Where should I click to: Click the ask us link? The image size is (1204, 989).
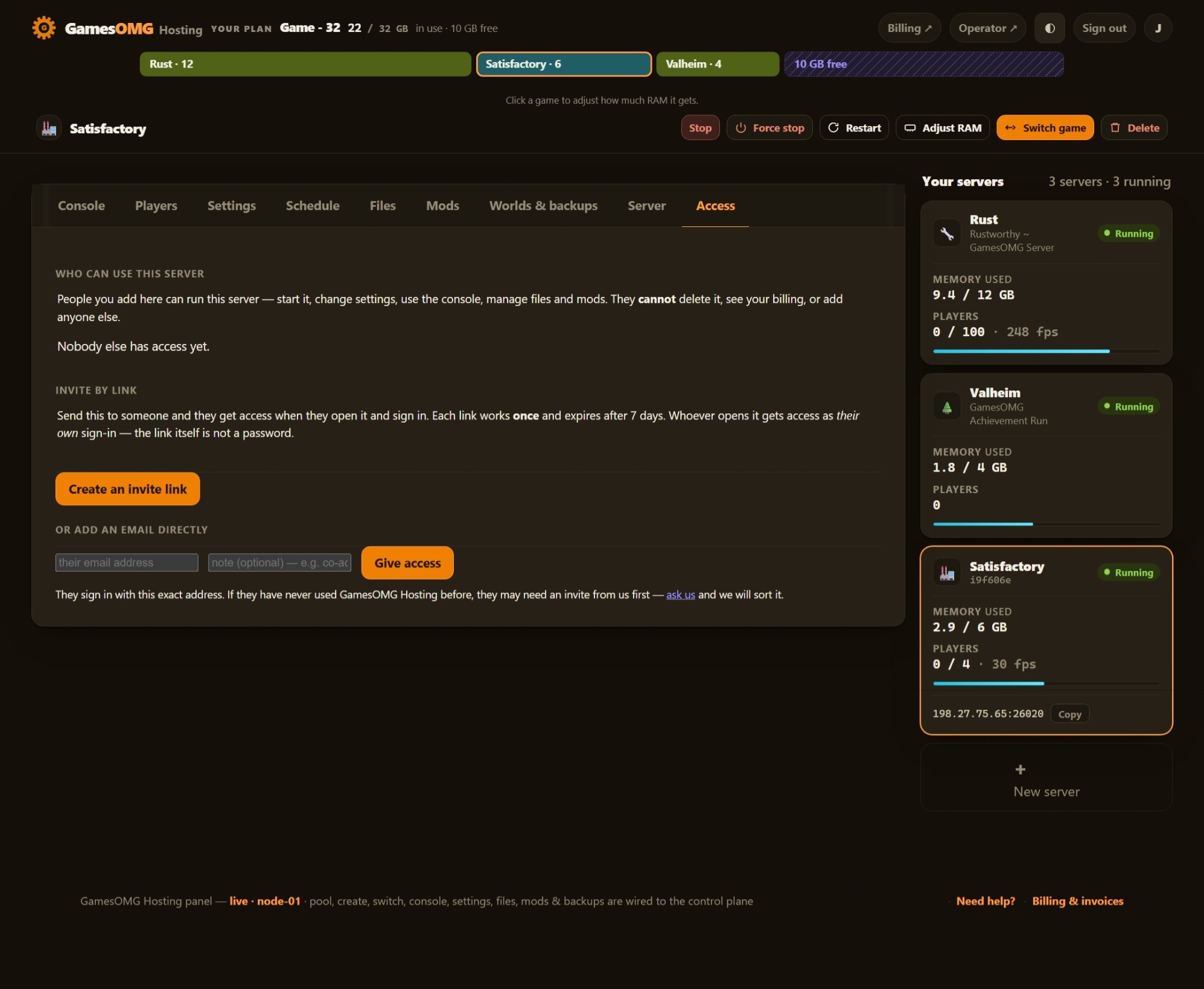tap(680, 594)
